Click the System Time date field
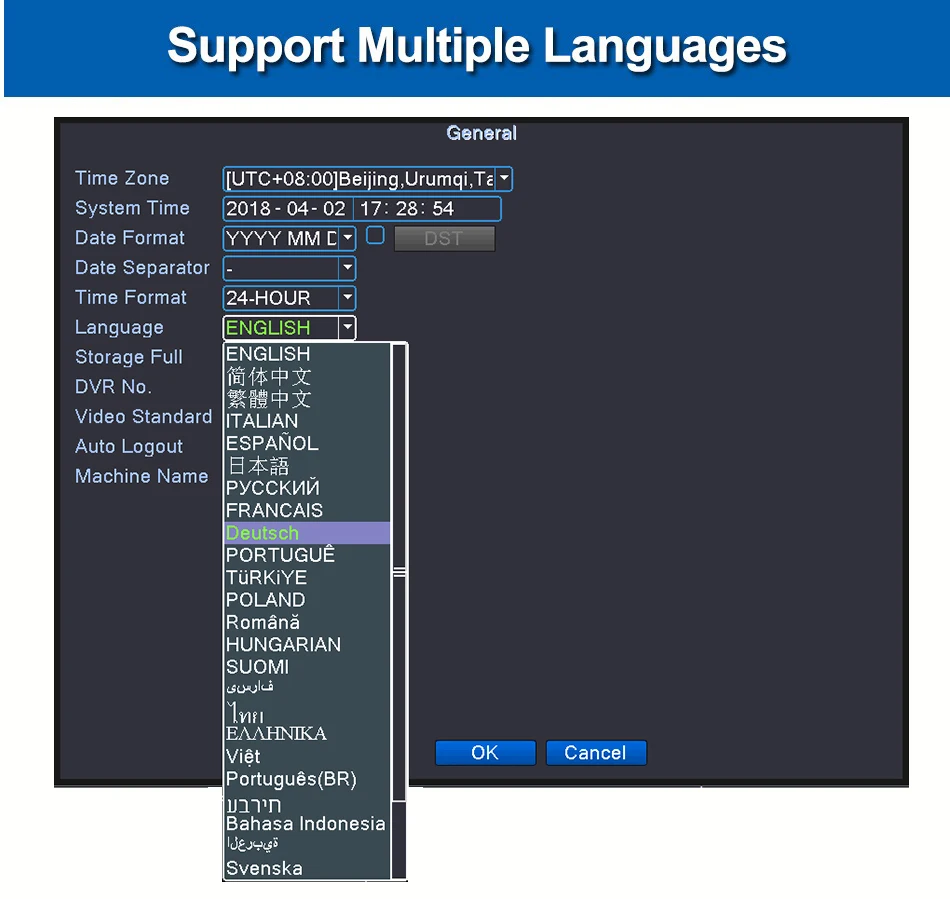The height and width of the screenshot is (899, 950). (287, 208)
